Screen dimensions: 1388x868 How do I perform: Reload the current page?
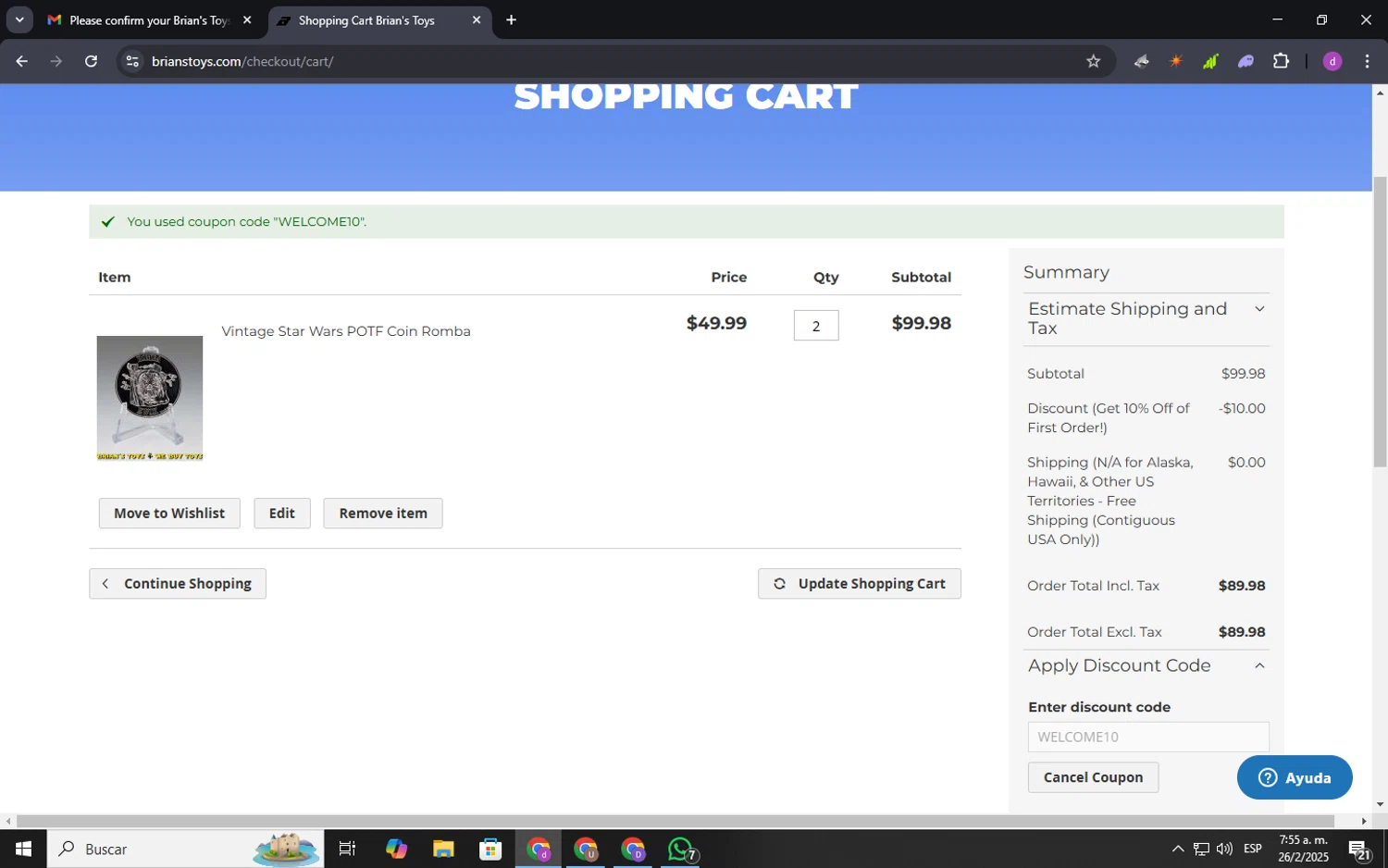pyautogui.click(x=91, y=61)
